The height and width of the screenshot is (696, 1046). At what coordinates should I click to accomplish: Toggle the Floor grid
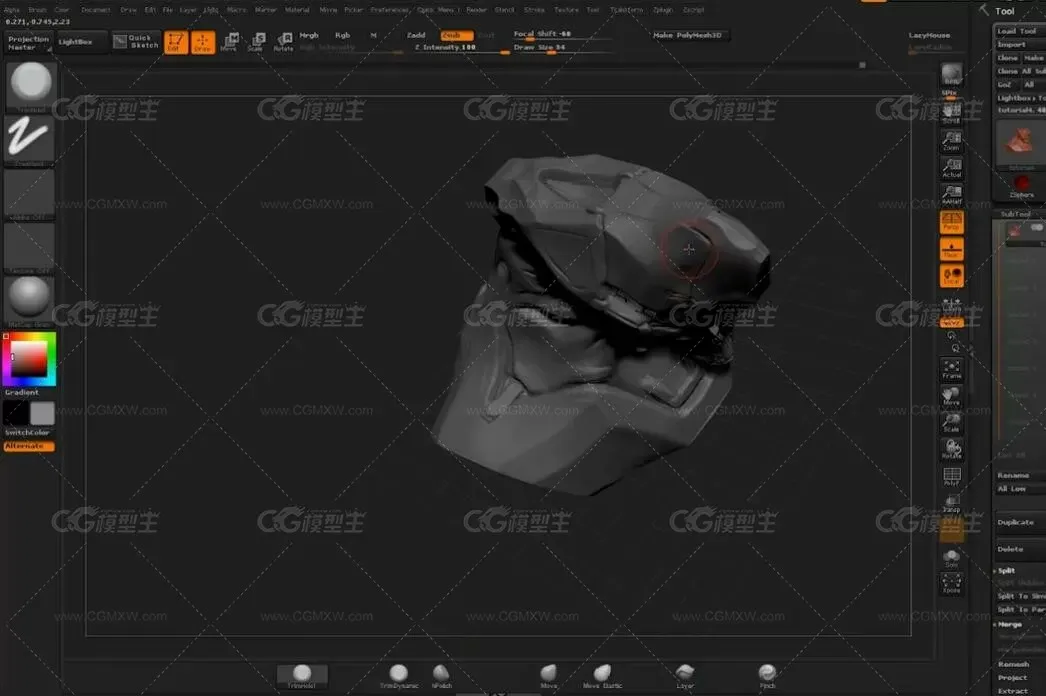[951, 250]
